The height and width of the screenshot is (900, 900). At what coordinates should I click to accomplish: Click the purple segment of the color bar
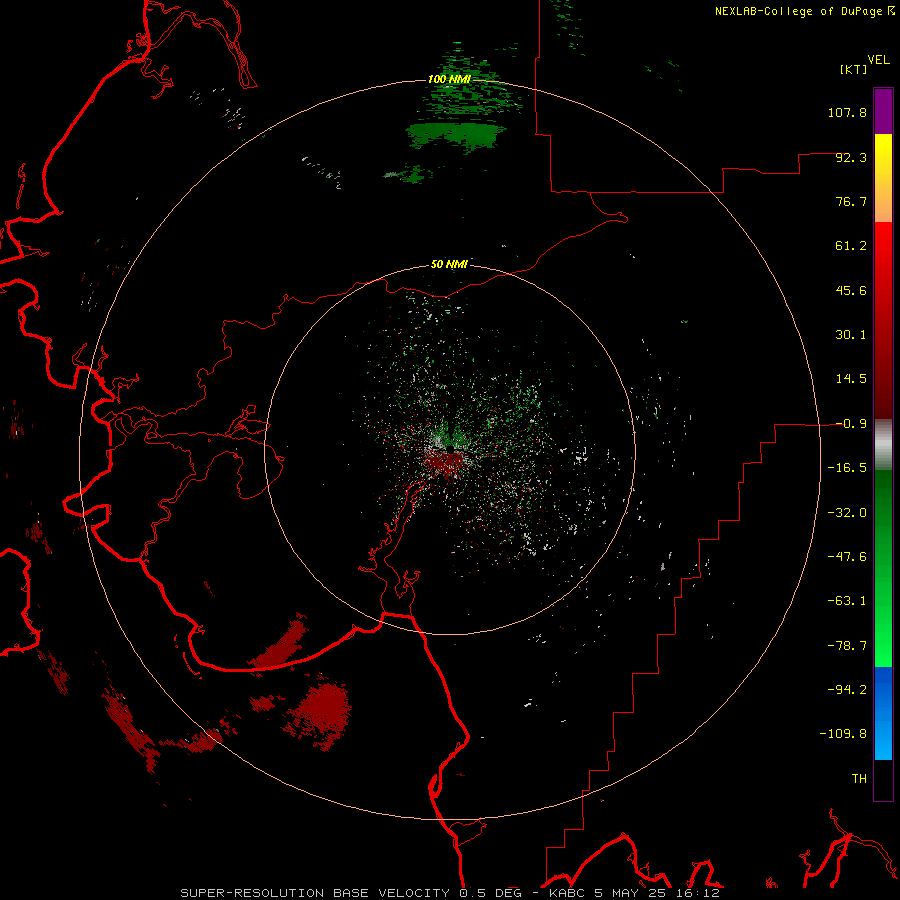coord(883,111)
